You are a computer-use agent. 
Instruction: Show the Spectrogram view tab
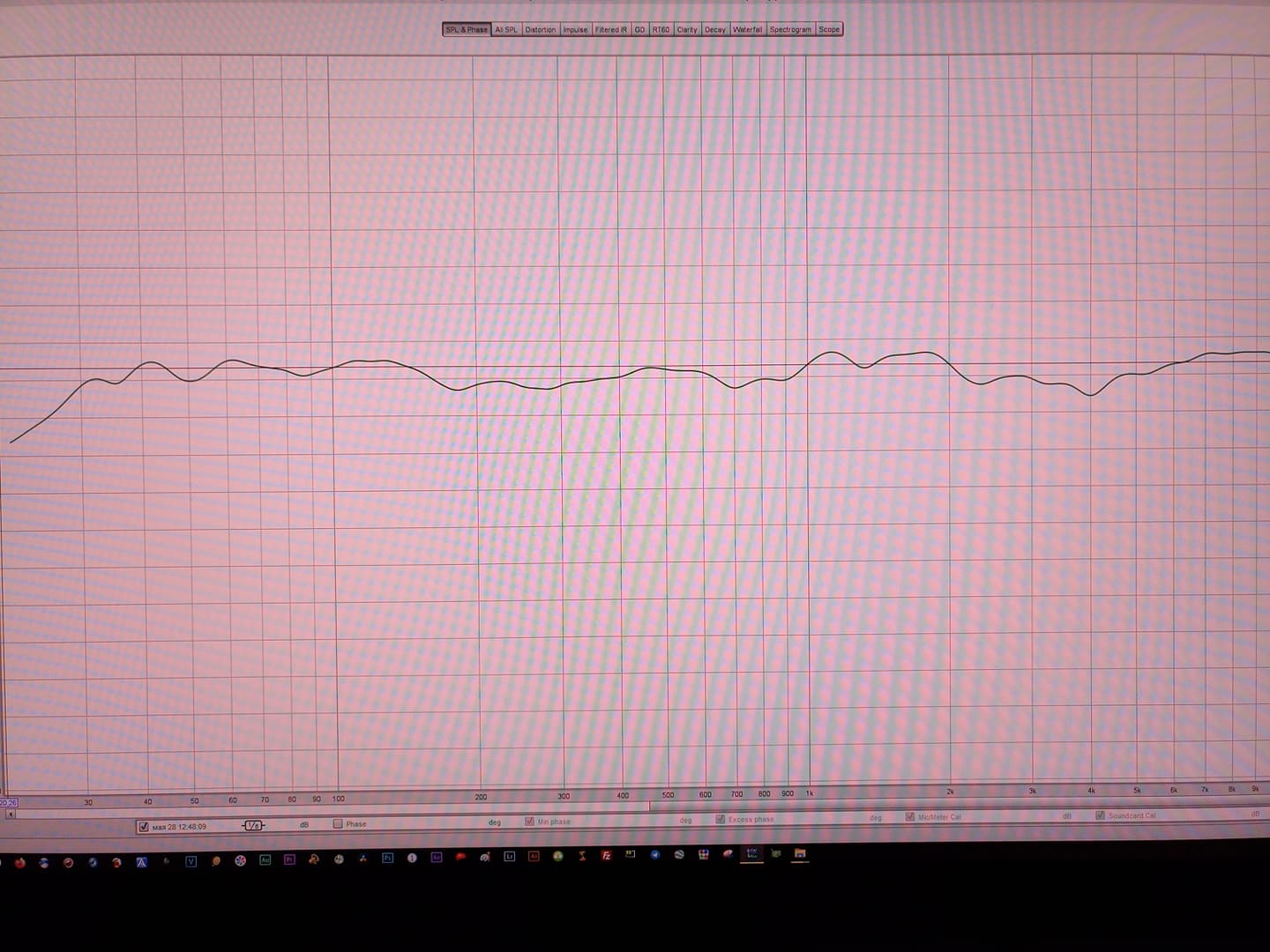click(789, 30)
